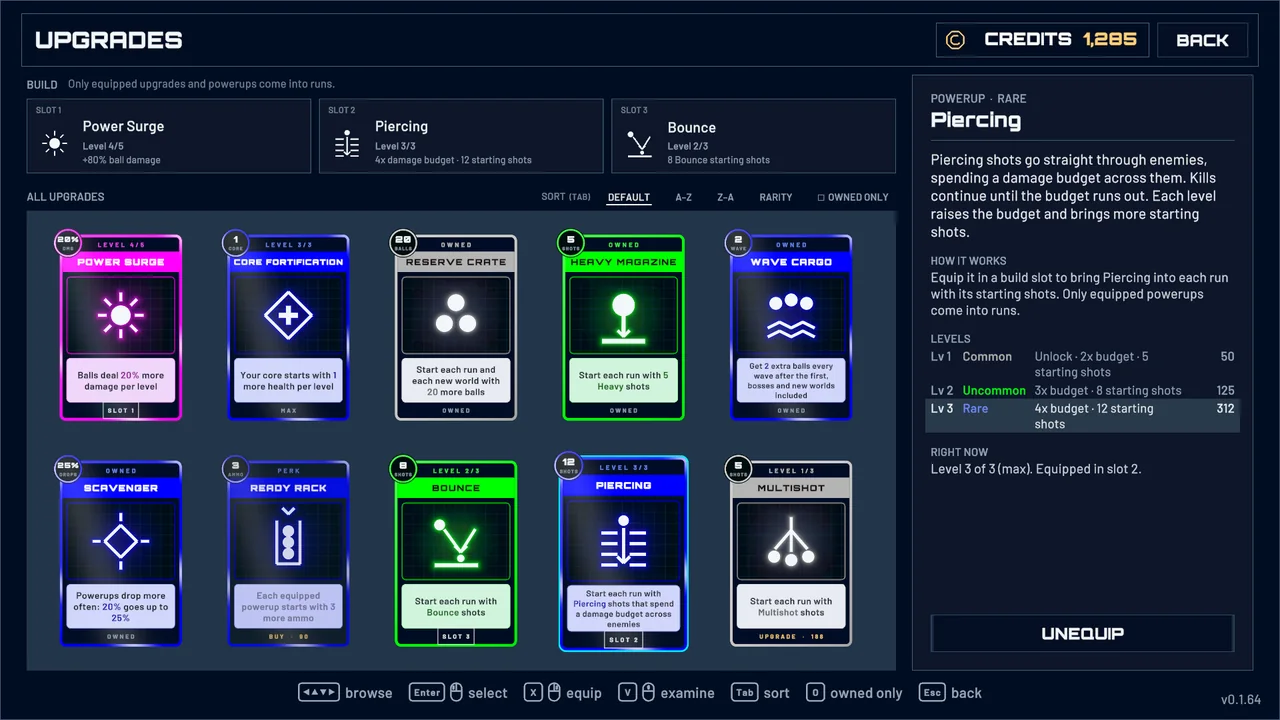Click the credits amount 1,285
Image resolution: width=1280 pixels, height=720 pixels.
[1109, 39]
